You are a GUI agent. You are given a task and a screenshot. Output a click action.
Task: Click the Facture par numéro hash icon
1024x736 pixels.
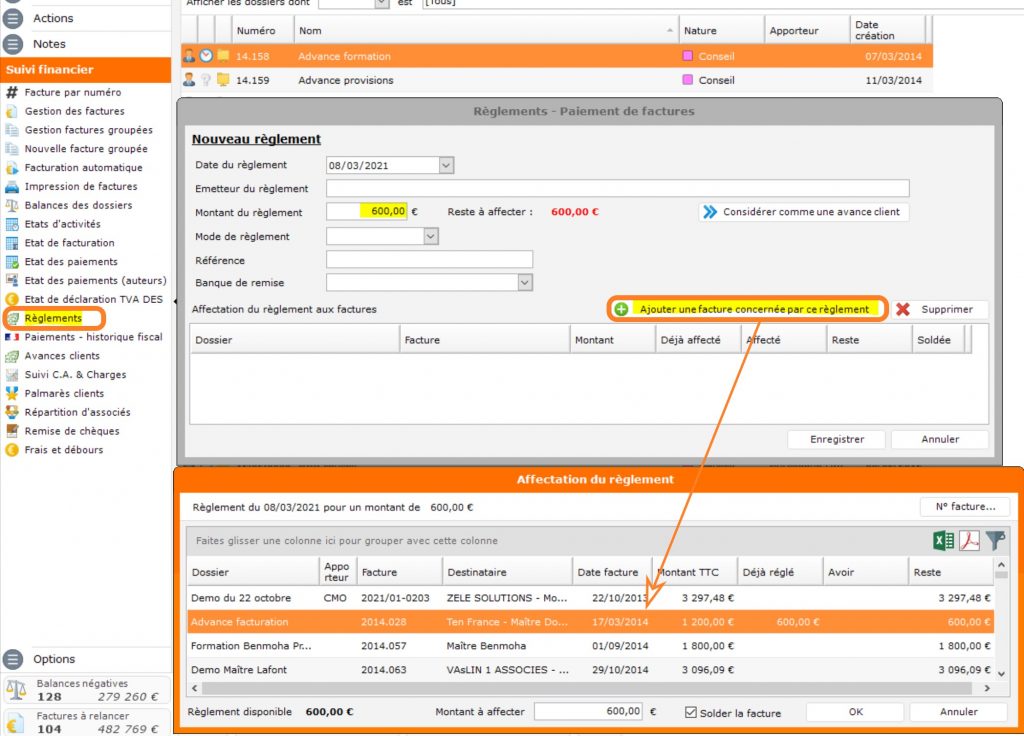pyautogui.click(x=12, y=93)
